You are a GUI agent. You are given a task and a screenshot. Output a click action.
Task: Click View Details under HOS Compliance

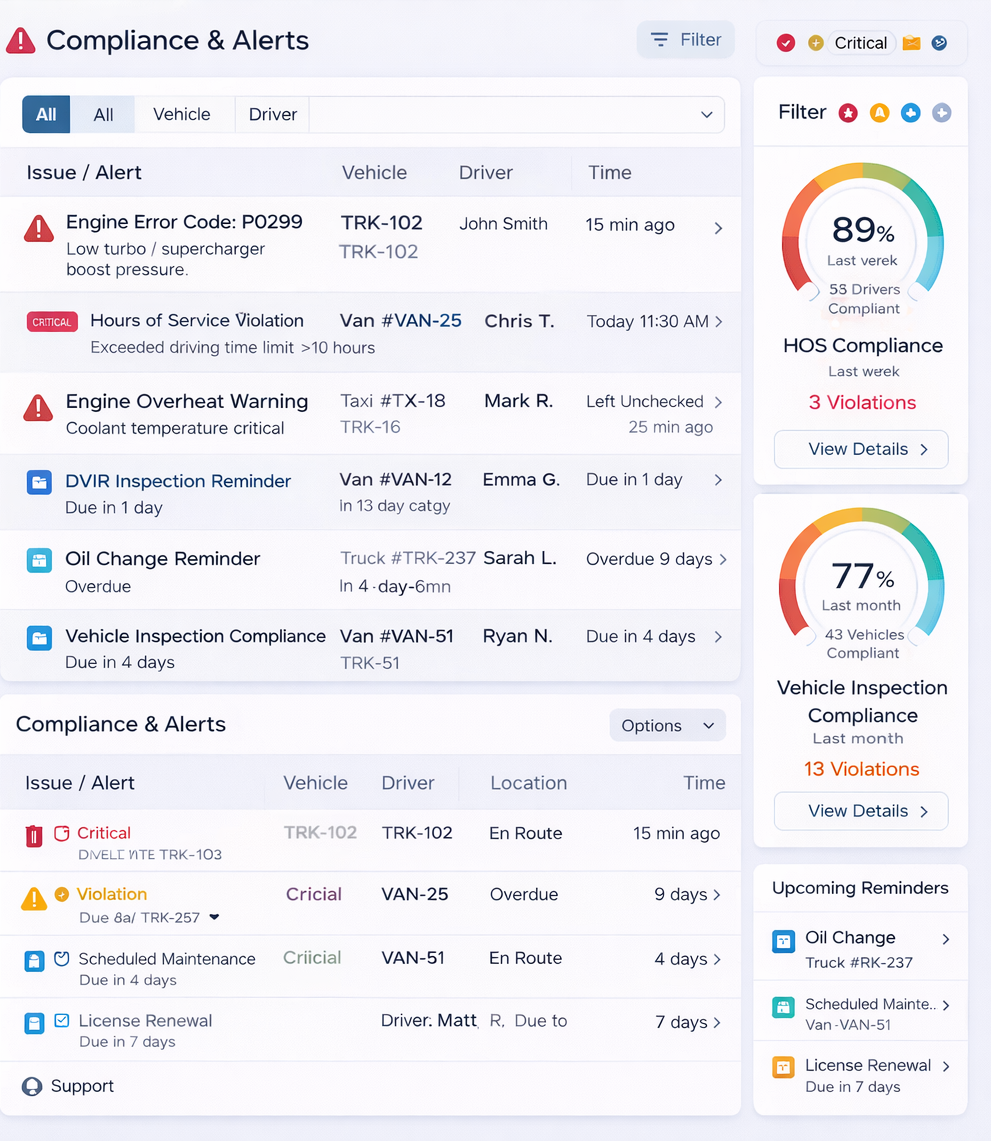[860, 449]
